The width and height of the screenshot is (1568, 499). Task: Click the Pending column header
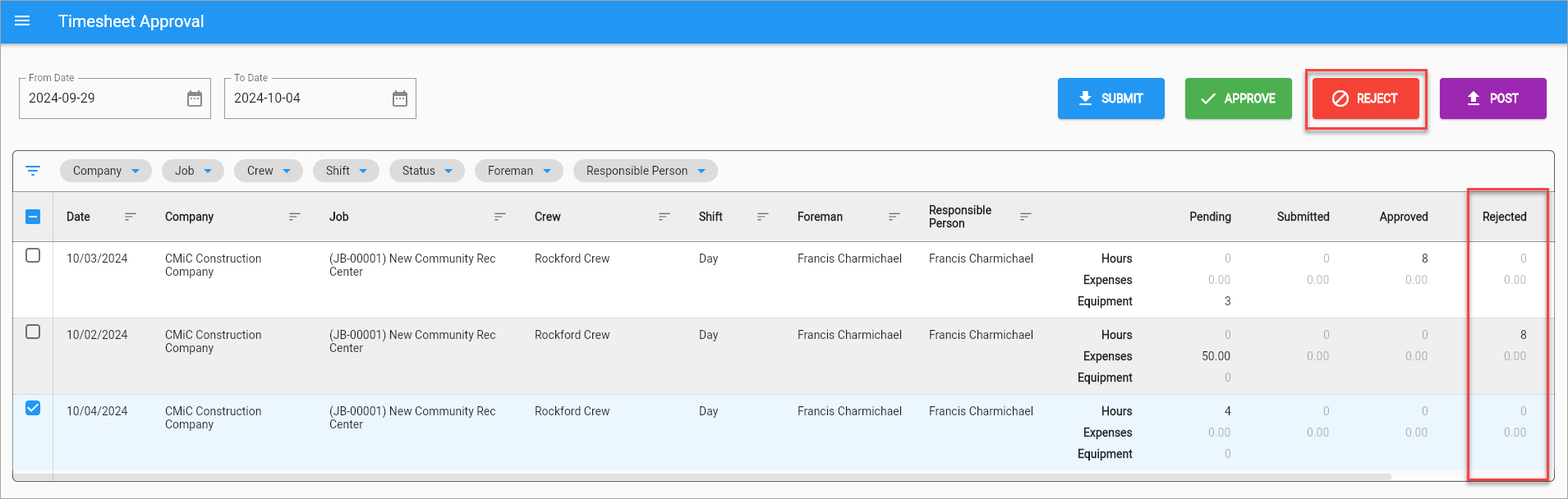(1210, 217)
